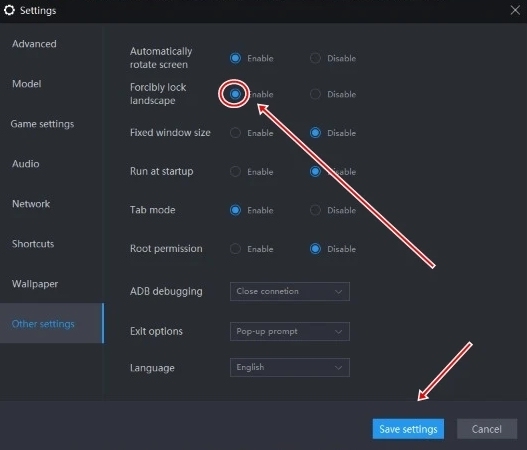The height and width of the screenshot is (450, 527).
Task: Switch to the Advanced tab
Action: click(34, 44)
